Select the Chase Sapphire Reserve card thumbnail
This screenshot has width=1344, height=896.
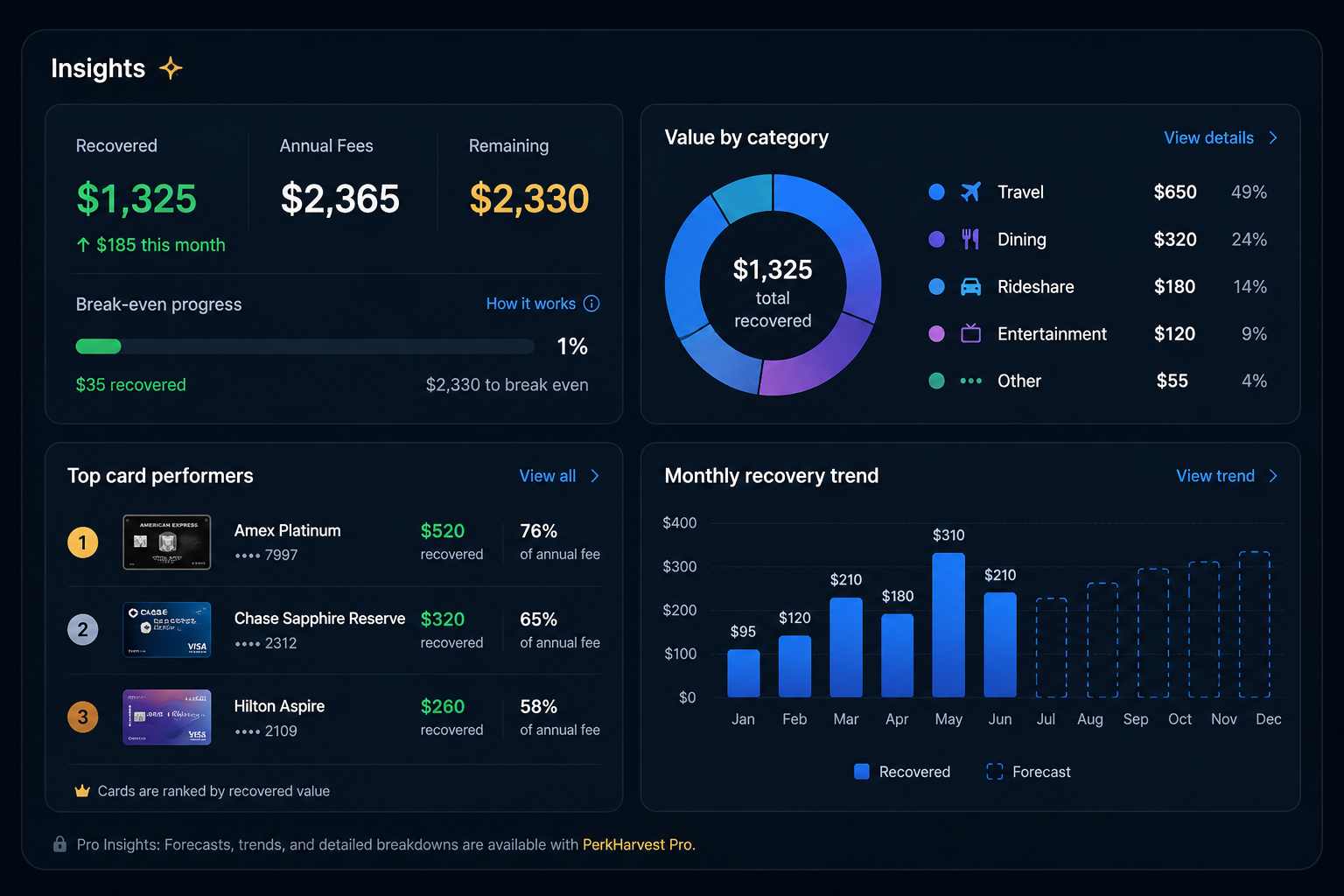167,629
